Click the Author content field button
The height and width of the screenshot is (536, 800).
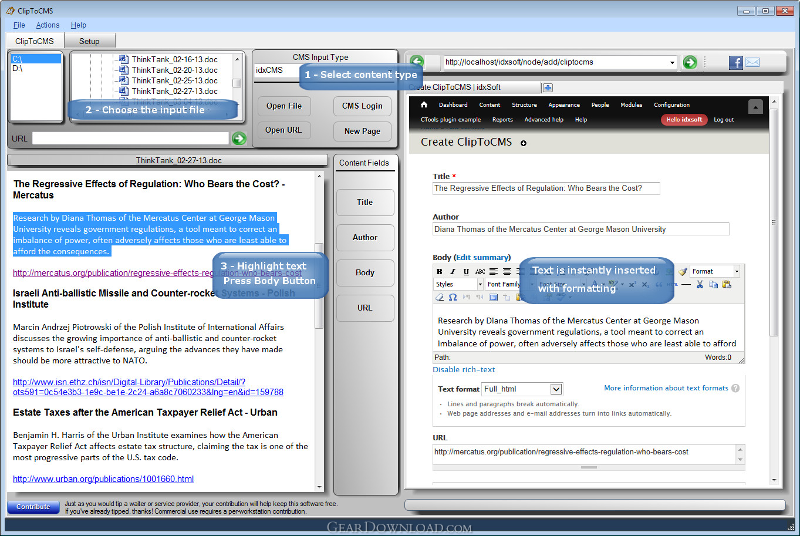click(365, 238)
